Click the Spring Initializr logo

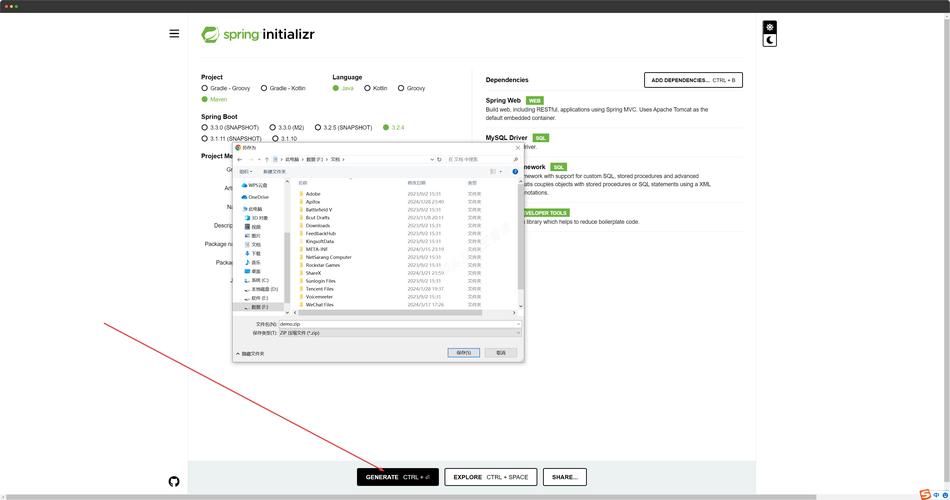pyautogui.click(x=258, y=35)
